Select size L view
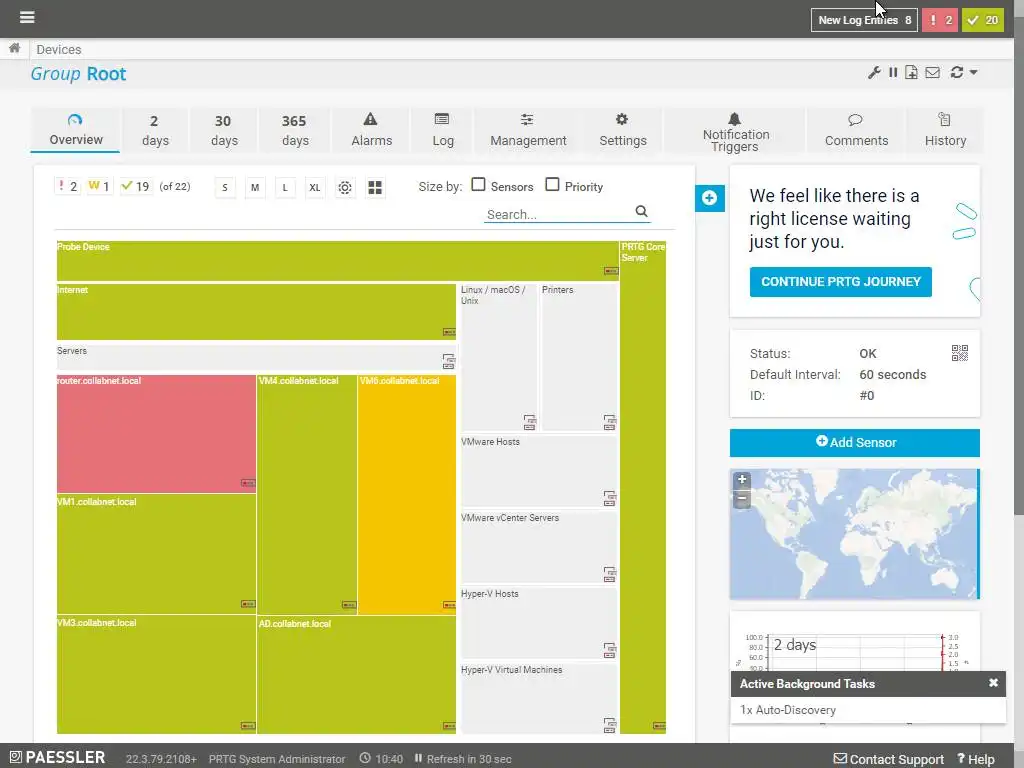The width and height of the screenshot is (1024, 768). [x=285, y=188]
